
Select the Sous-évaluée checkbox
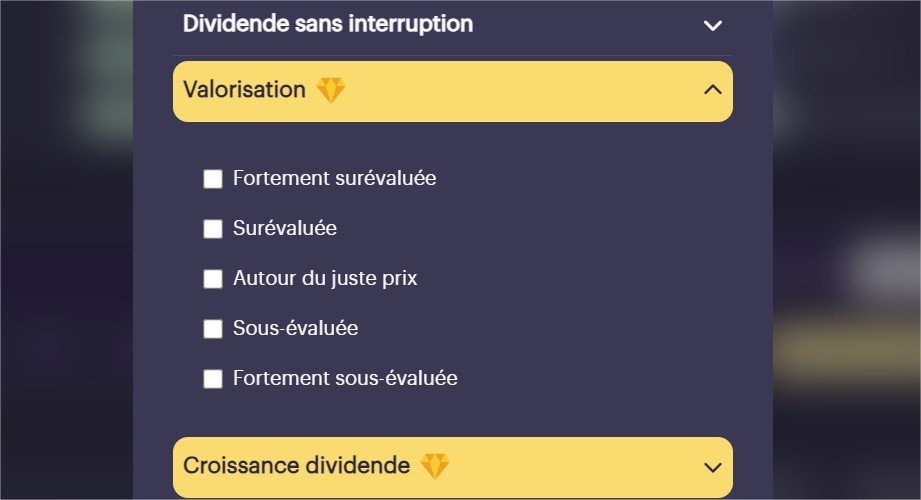coord(213,328)
